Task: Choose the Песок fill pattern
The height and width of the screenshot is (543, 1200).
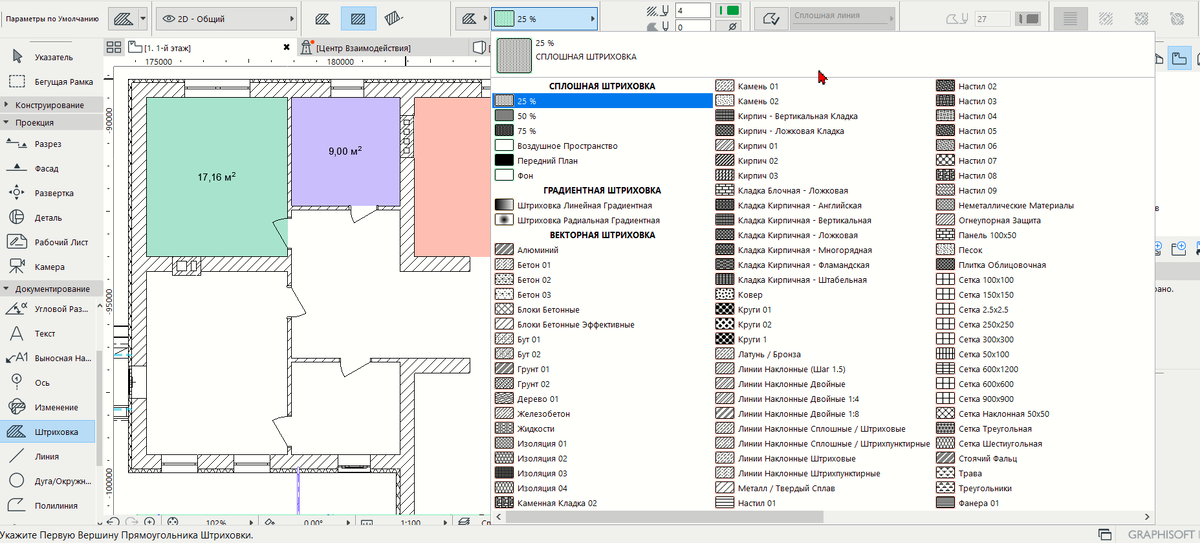Action: point(1044,250)
